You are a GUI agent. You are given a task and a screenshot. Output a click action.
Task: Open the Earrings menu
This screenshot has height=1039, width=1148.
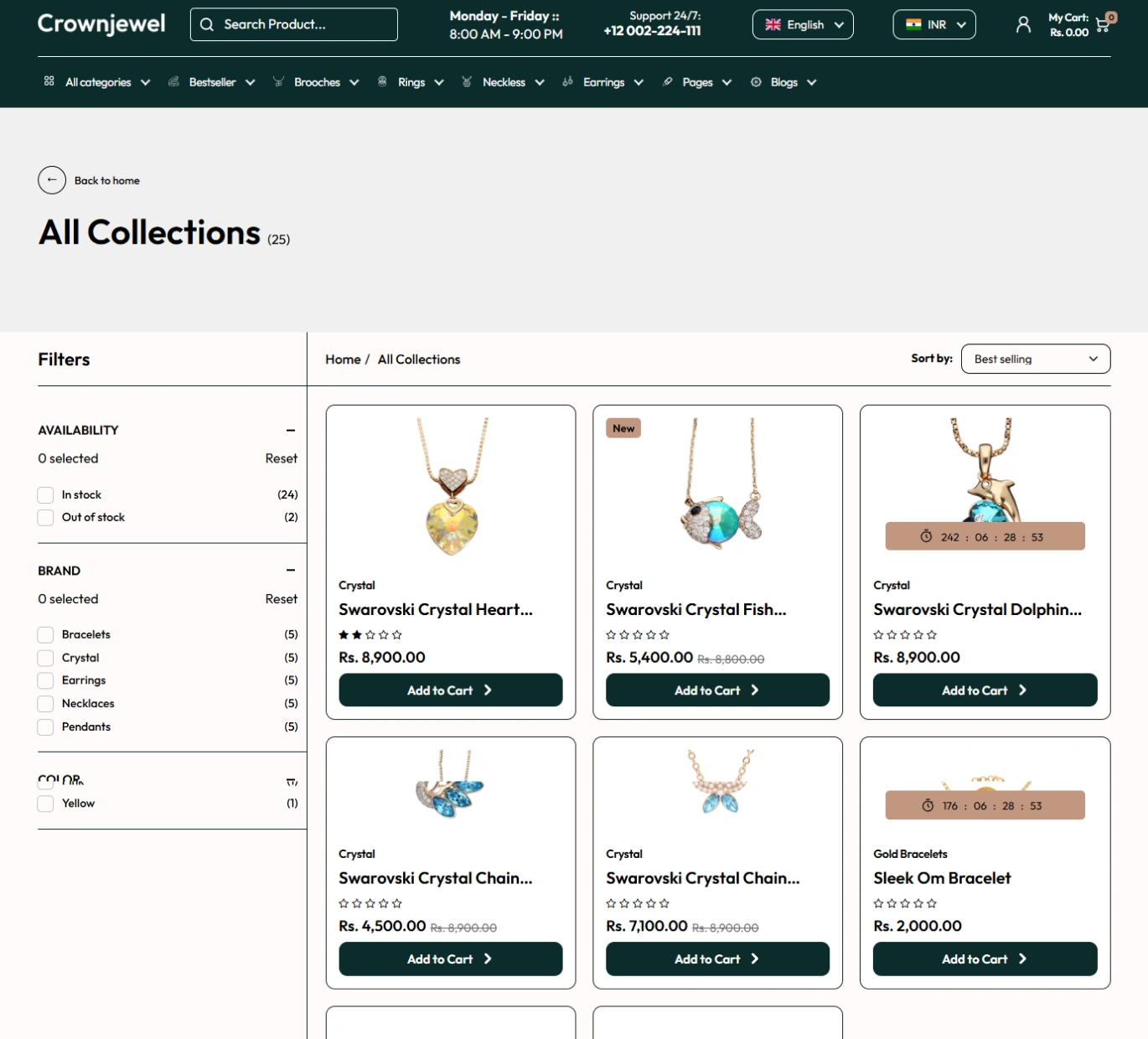point(603,82)
